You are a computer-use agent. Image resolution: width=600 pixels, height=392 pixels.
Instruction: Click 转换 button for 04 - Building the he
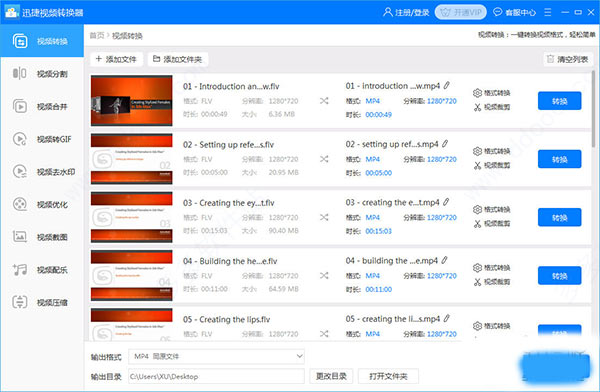tap(559, 275)
